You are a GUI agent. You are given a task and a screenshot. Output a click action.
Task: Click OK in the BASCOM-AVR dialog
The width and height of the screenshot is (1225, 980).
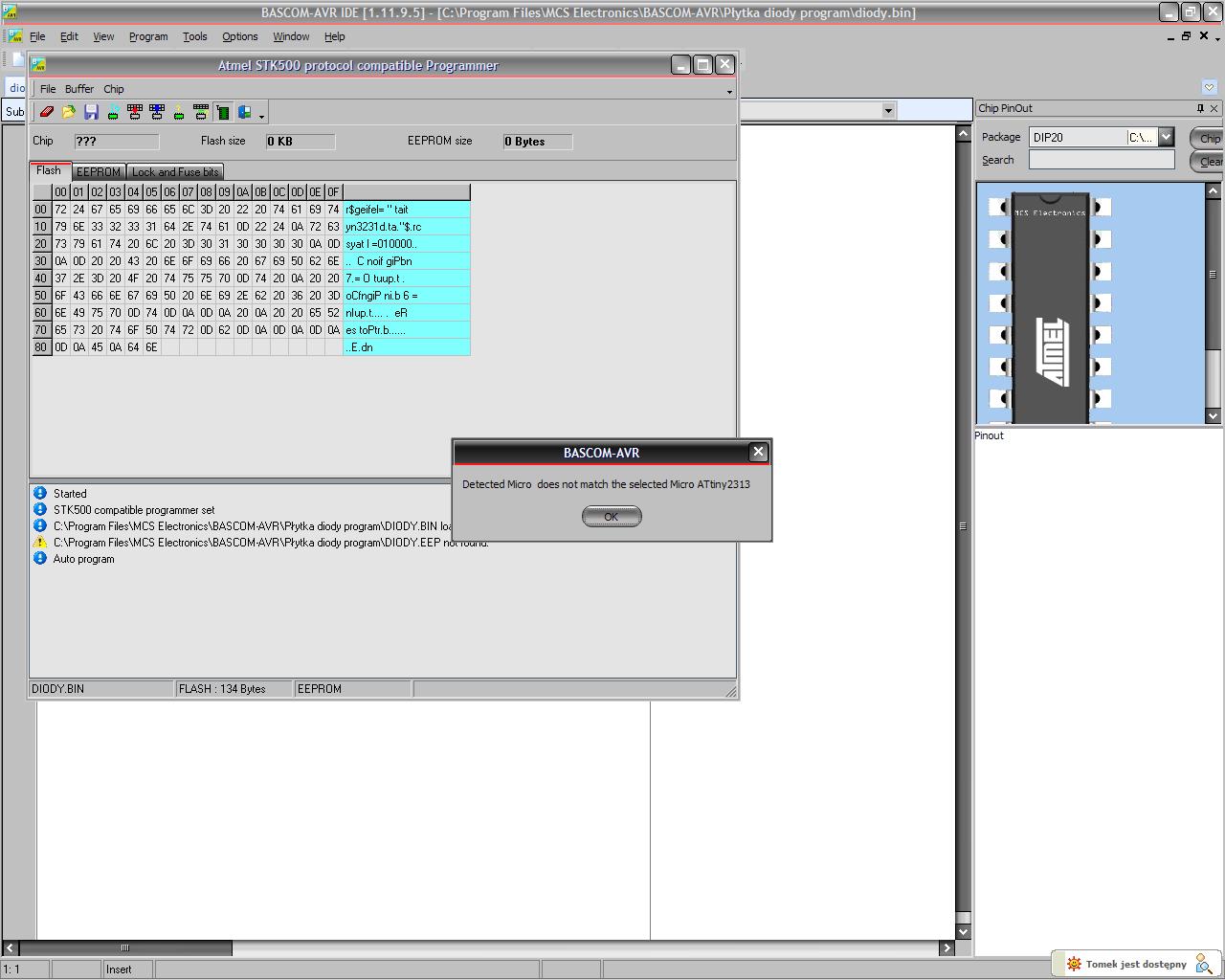612,517
